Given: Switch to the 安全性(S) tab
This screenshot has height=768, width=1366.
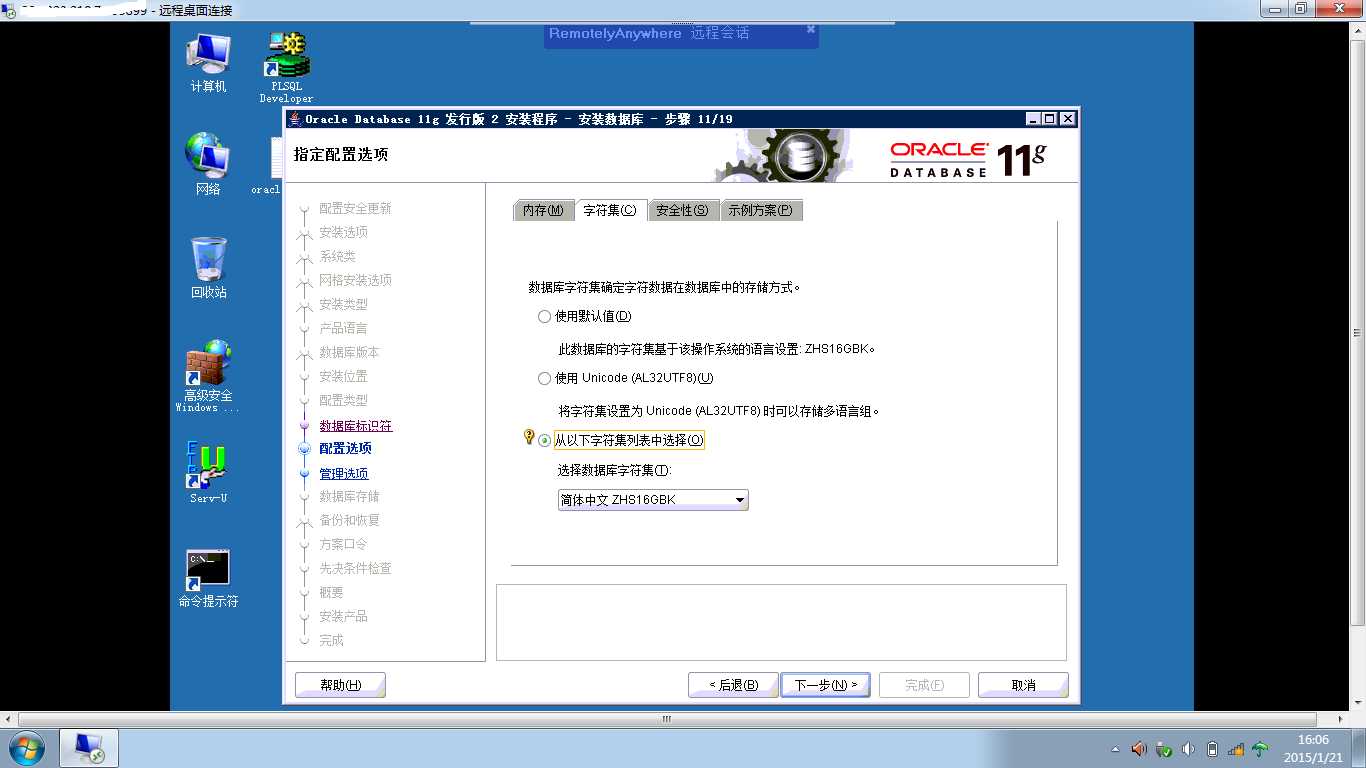Looking at the screenshot, I should [x=683, y=211].
